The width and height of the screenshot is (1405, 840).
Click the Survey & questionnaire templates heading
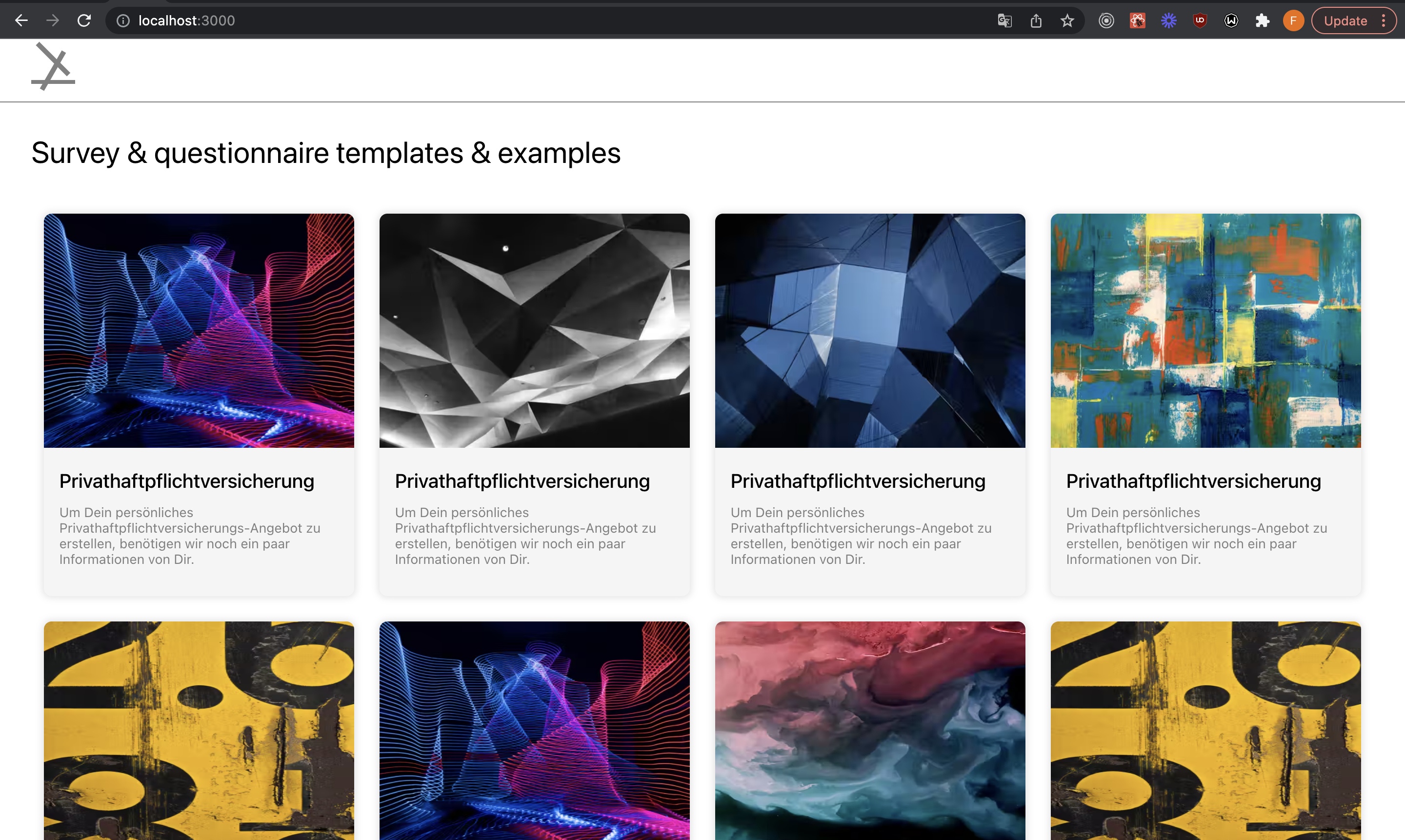(326, 153)
